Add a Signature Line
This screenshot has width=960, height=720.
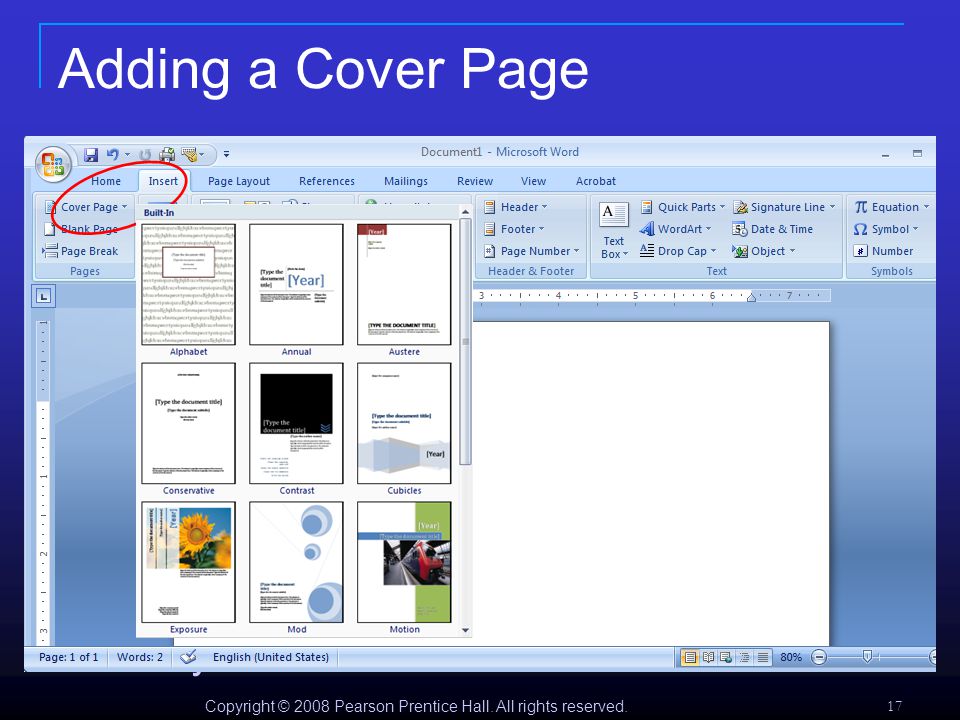784,207
